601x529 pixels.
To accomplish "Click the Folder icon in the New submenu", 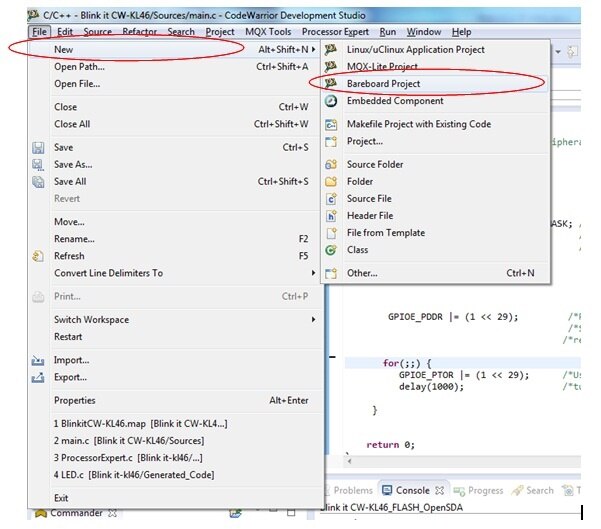I will click(330, 181).
